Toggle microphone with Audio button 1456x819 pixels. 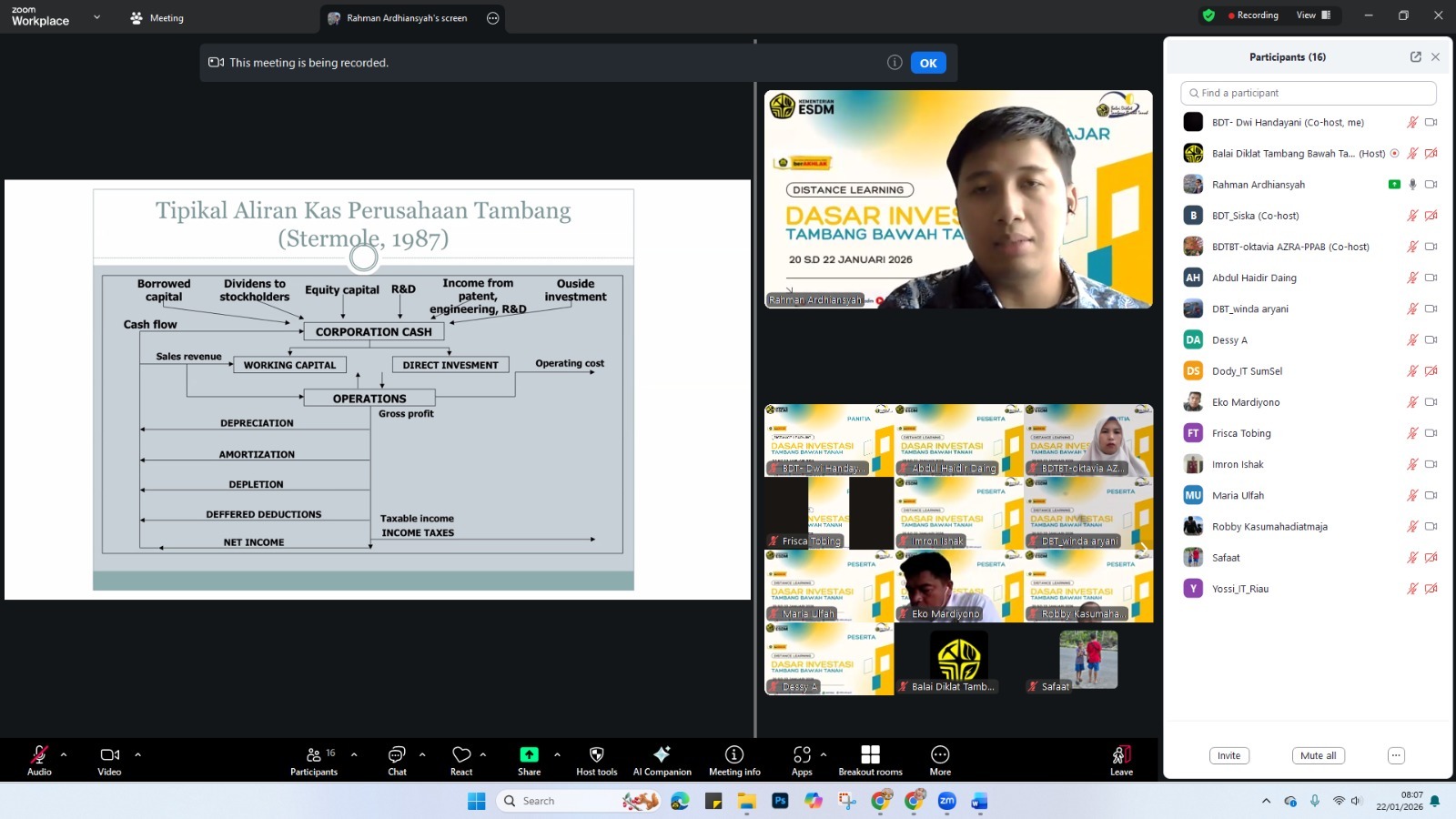[39, 755]
